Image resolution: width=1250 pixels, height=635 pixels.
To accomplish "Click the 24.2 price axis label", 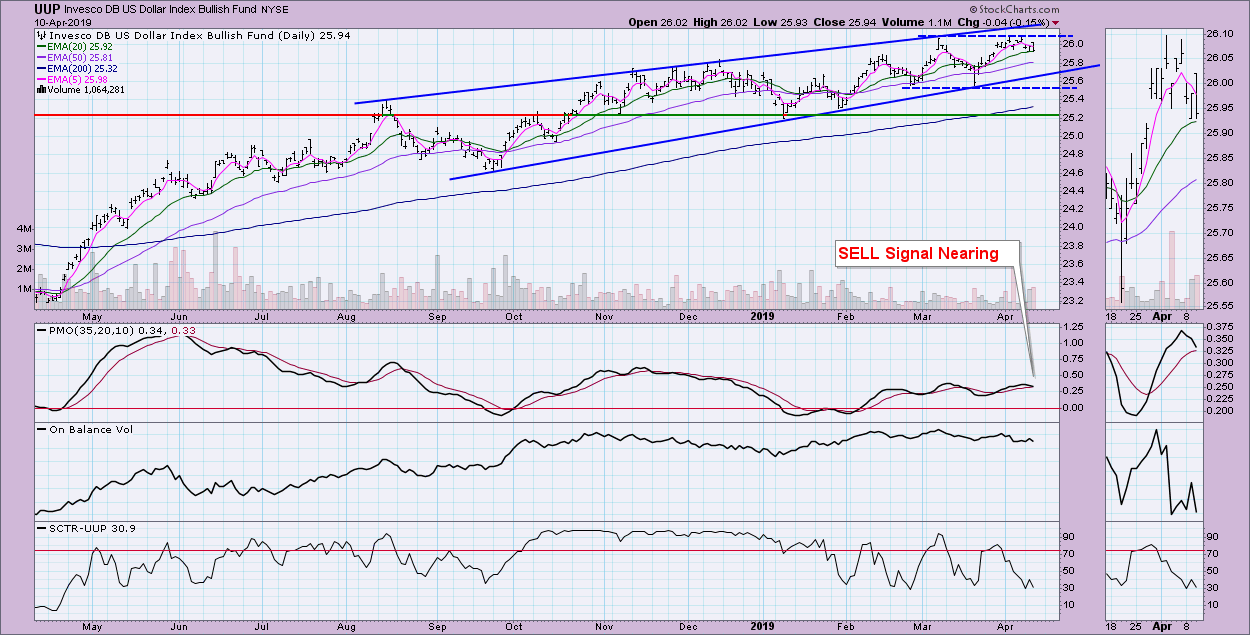I will (1074, 209).
